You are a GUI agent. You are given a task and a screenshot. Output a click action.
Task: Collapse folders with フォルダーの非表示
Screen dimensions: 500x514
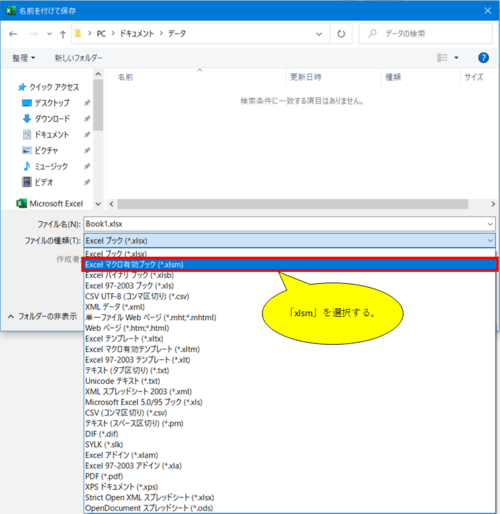(x=42, y=316)
